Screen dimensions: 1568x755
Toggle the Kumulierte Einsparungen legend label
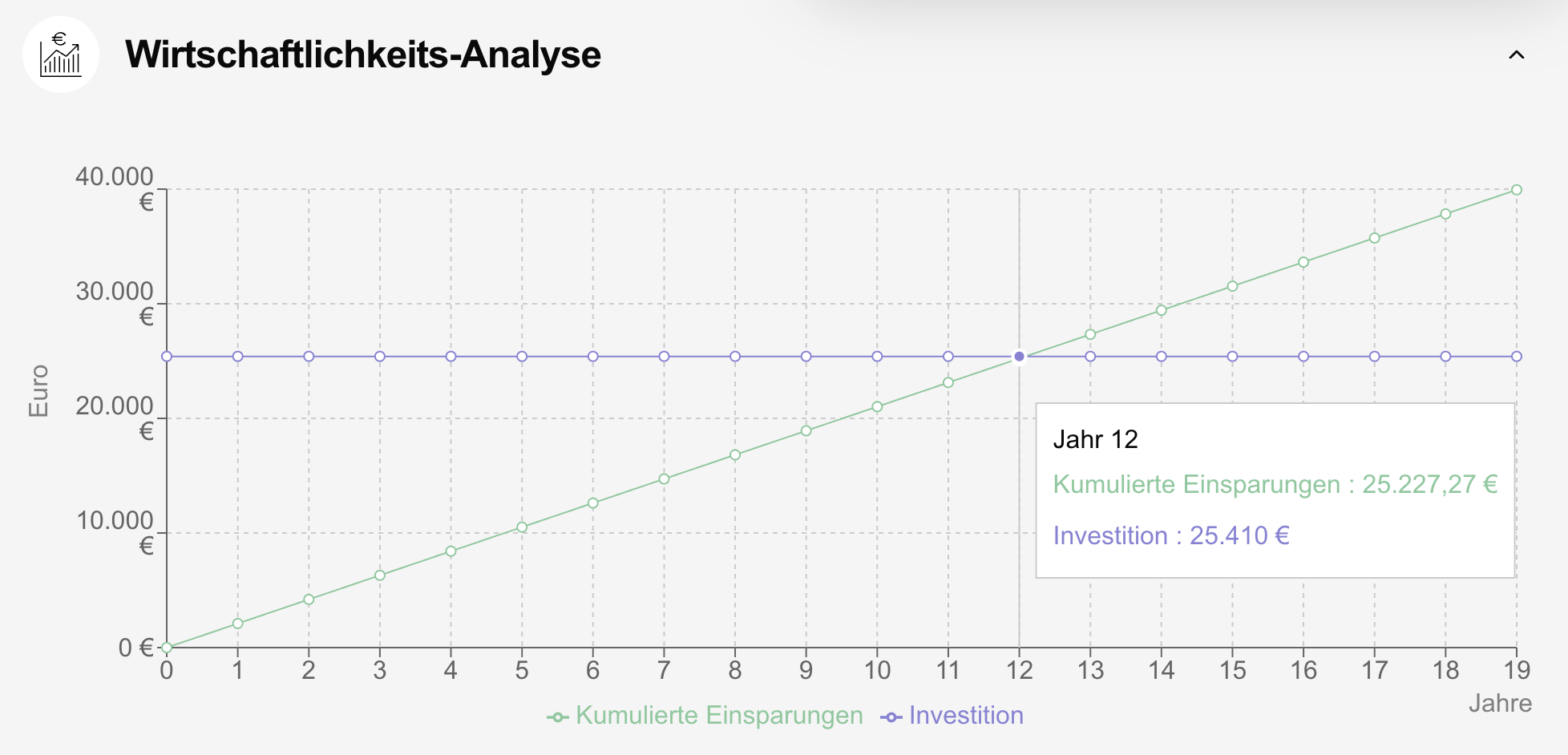[719, 715]
